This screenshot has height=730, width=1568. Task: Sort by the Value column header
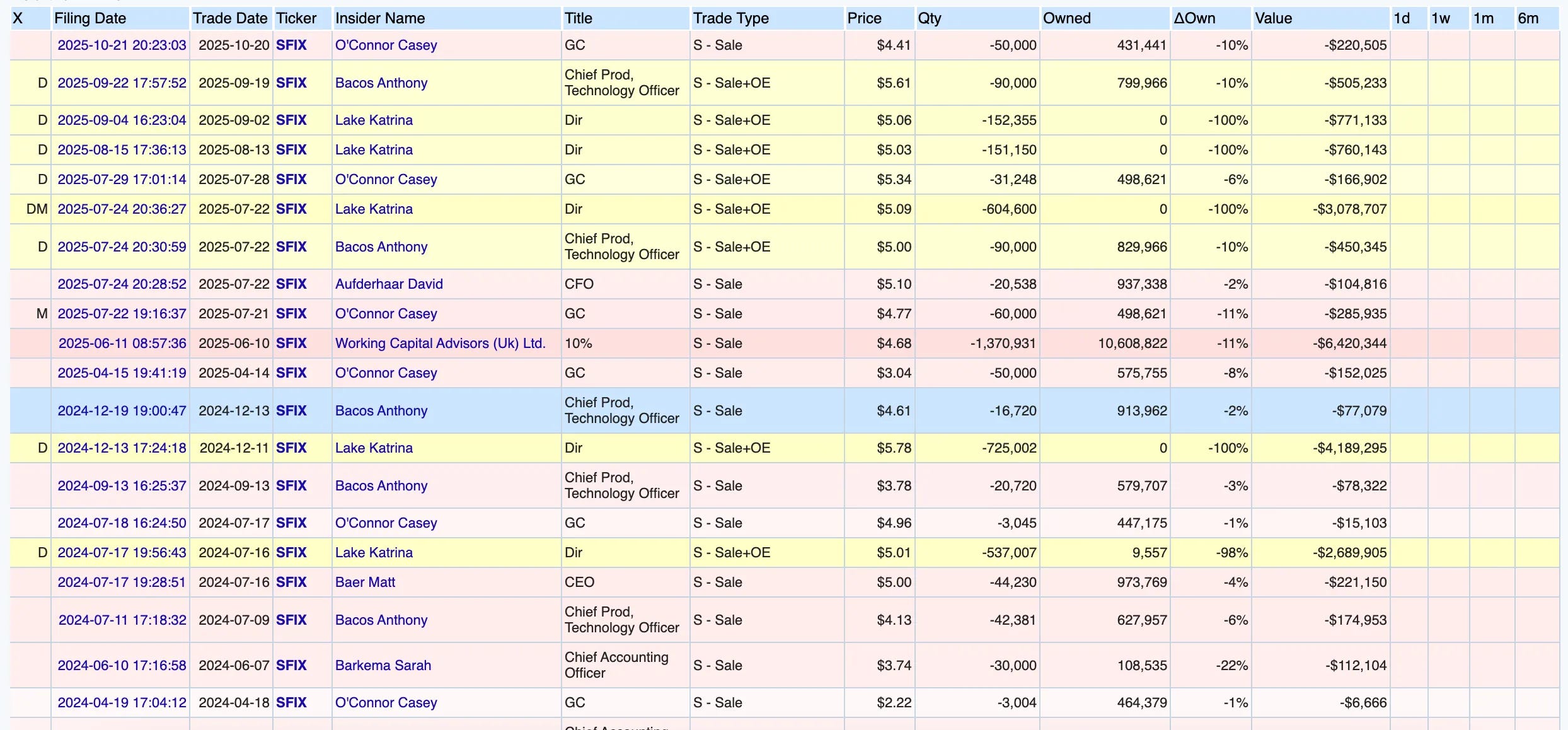[1273, 18]
